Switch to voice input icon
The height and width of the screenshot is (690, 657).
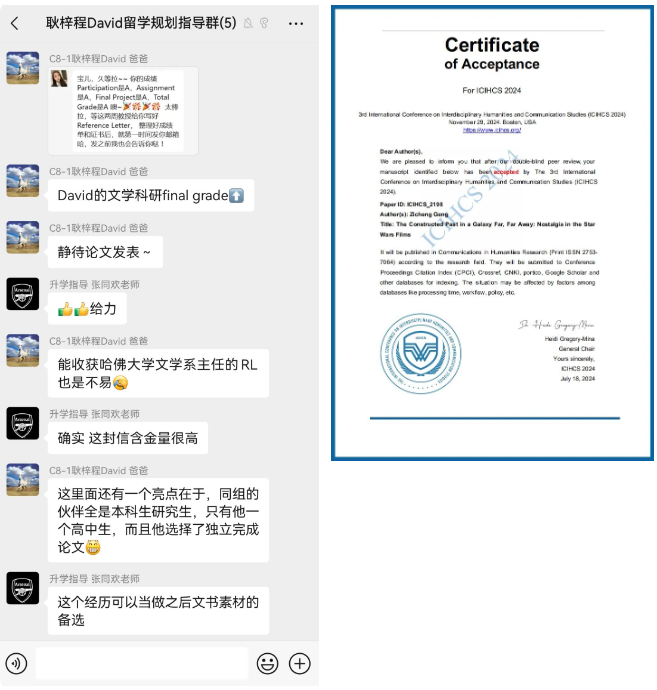point(16,663)
